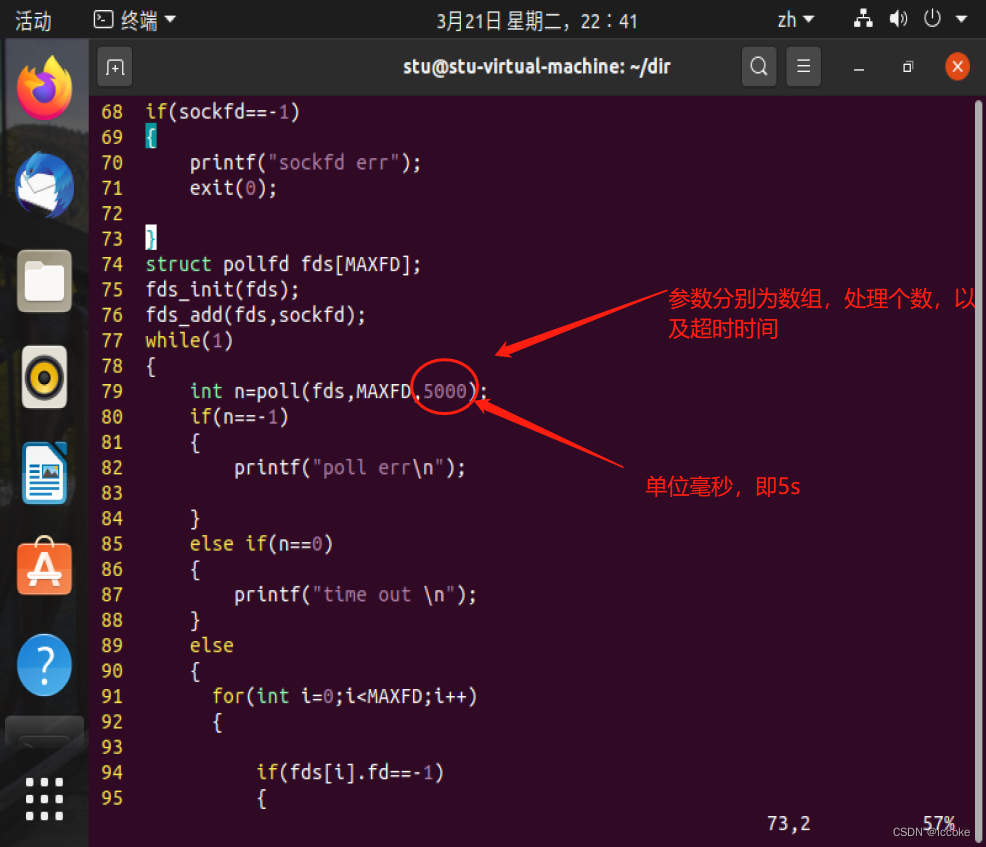Click the highlighted opening brace on line 69
This screenshot has width=986, height=847.
tap(151, 136)
